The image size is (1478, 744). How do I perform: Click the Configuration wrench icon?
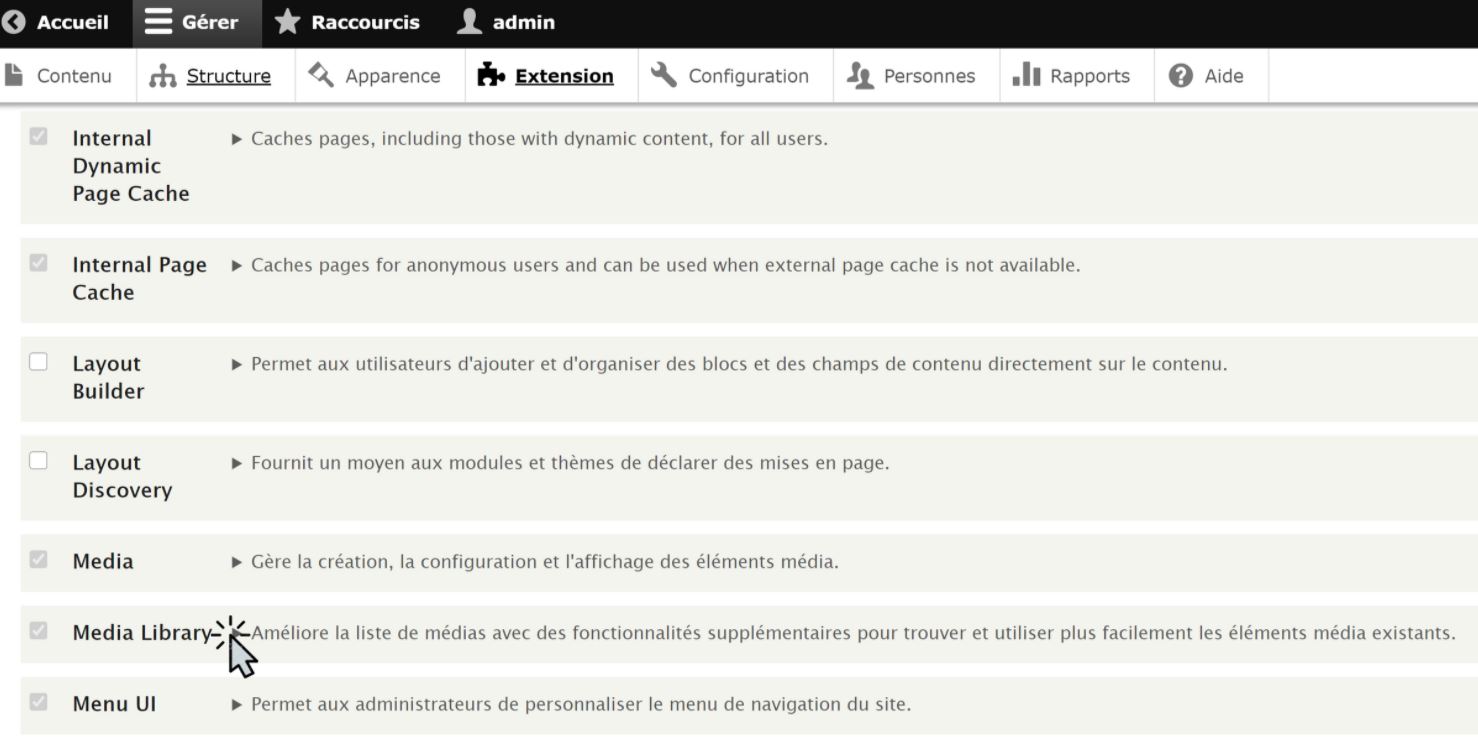[663, 75]
